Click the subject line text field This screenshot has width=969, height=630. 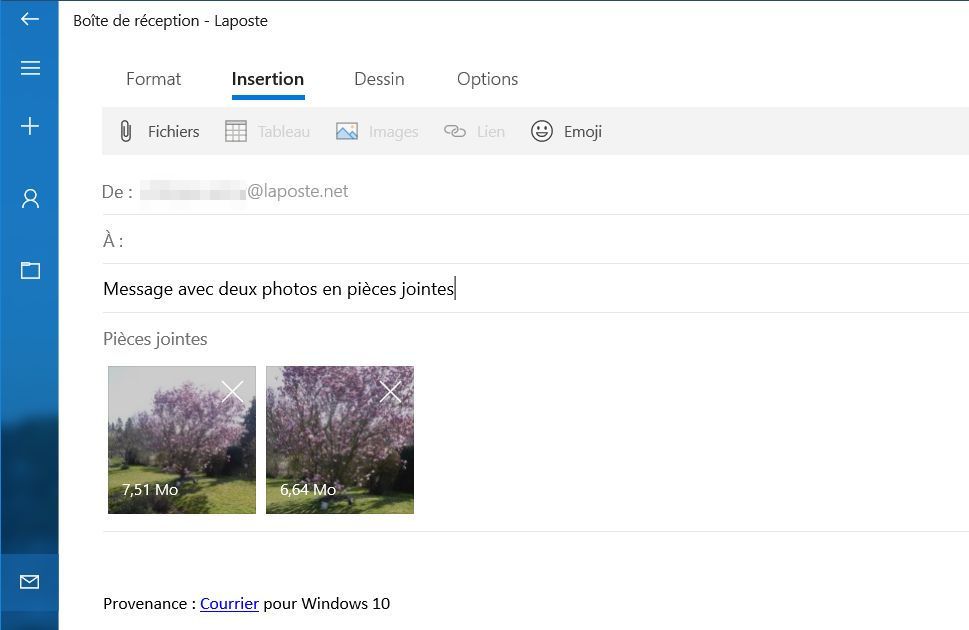[540, 289]
